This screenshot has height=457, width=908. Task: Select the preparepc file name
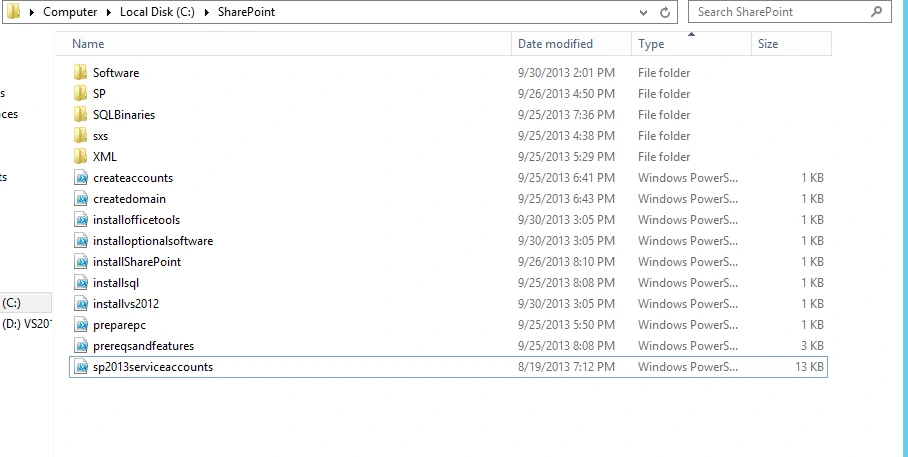click(119, 325)
